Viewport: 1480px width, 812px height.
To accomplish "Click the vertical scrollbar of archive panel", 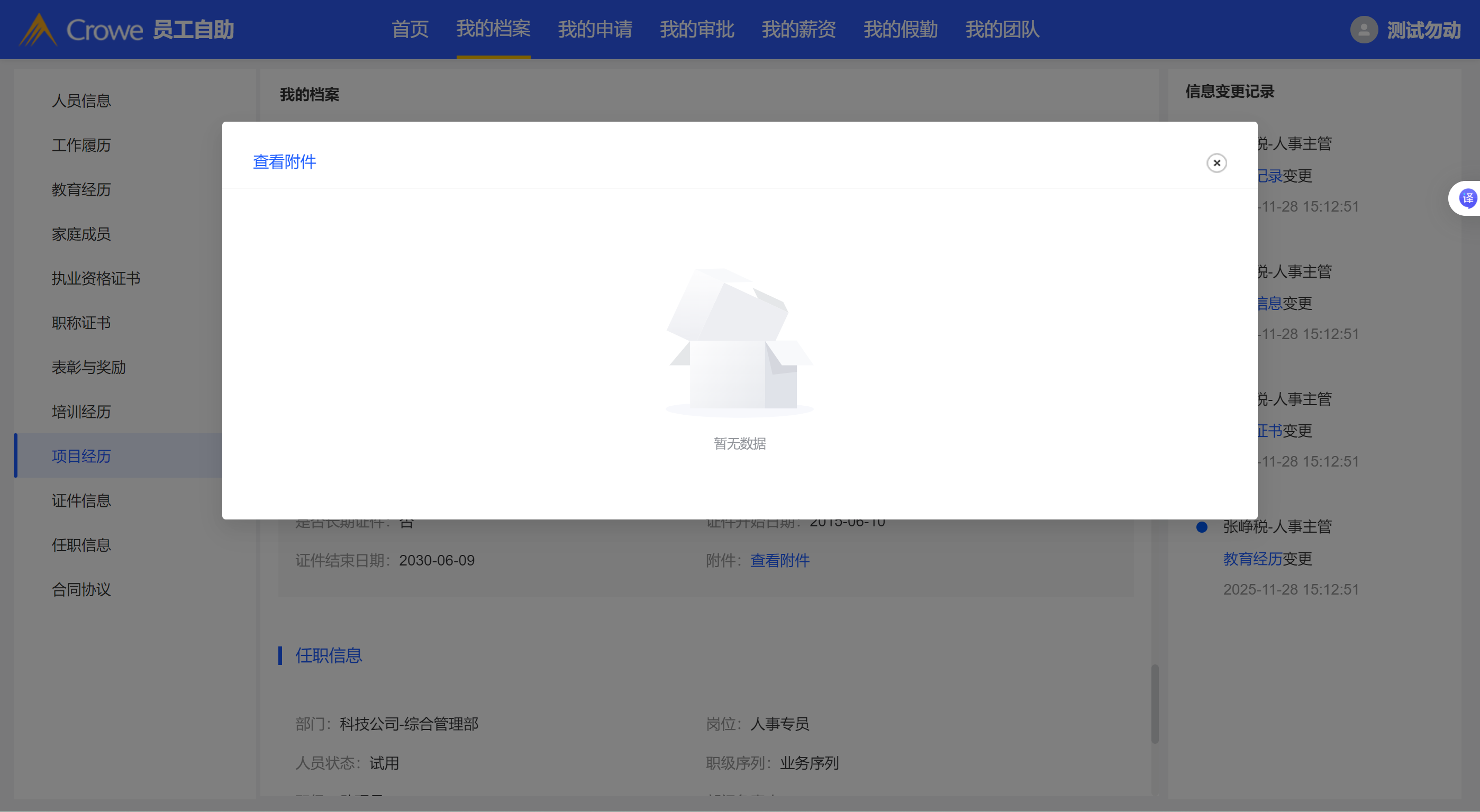I will point(1155,704).
